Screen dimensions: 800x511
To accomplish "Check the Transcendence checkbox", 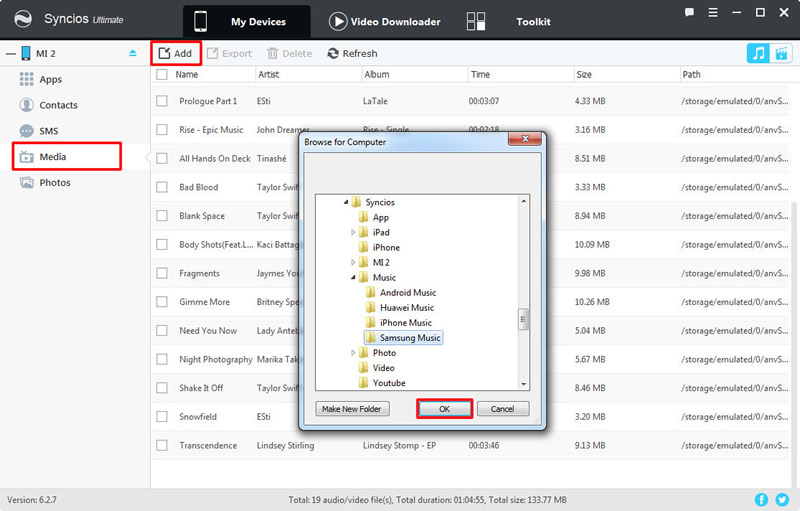I will [x=162, y=445].
